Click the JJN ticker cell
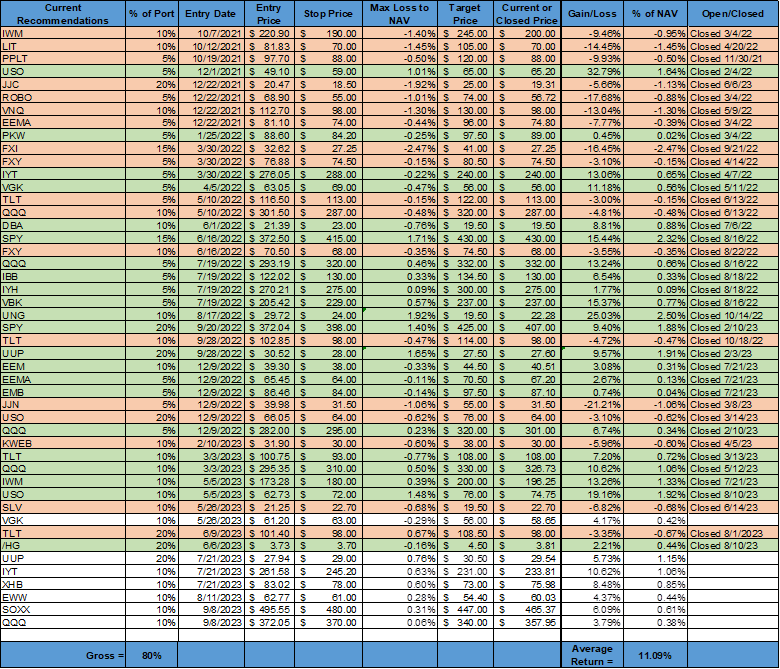 pyautogui.click(x=63, y=405)
